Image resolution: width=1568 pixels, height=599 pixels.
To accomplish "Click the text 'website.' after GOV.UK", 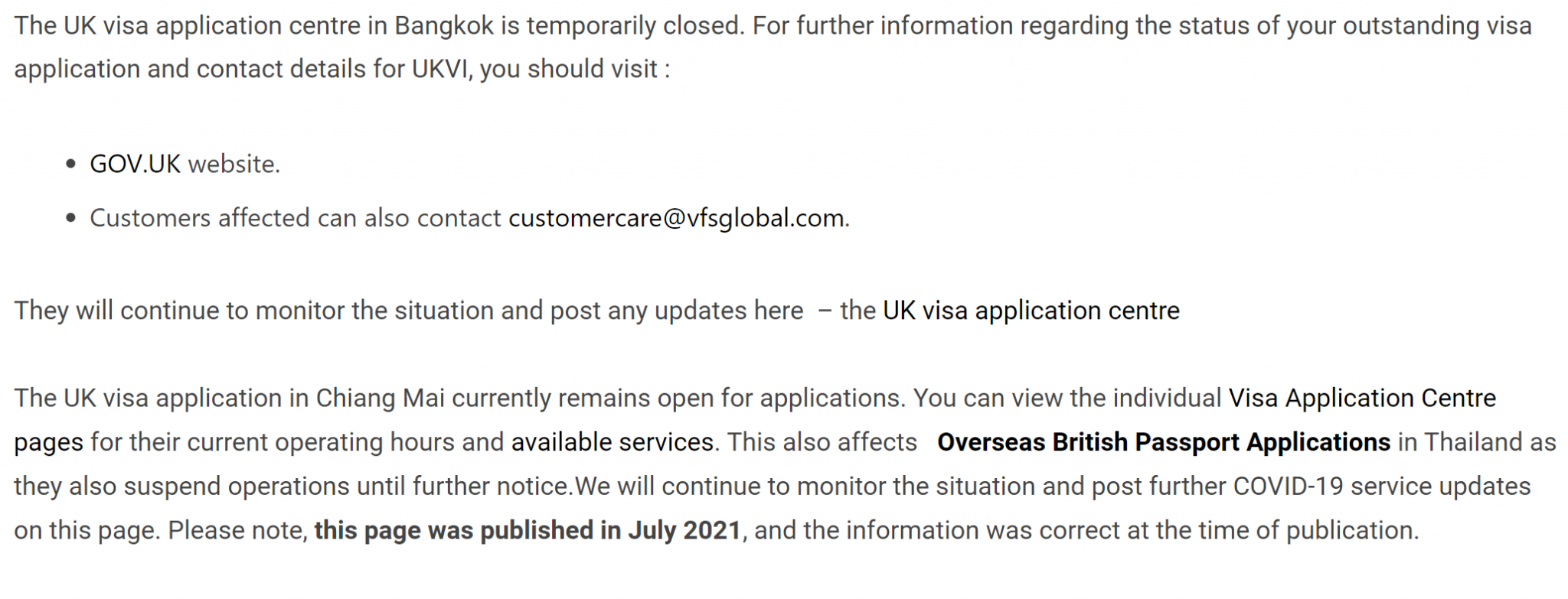I will point(234,164).
